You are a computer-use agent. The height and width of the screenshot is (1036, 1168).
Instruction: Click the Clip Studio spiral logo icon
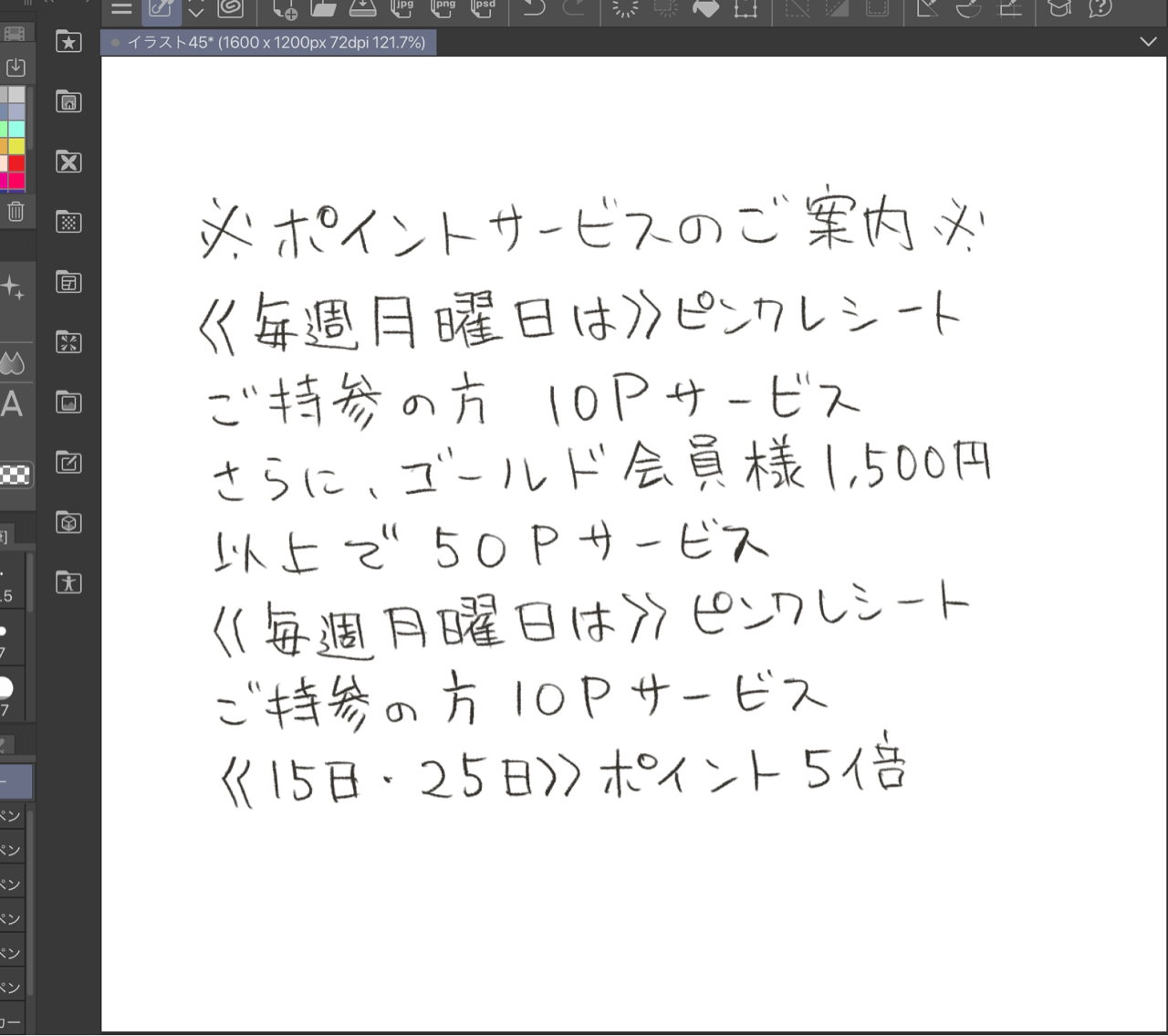(x=231, y=9)
